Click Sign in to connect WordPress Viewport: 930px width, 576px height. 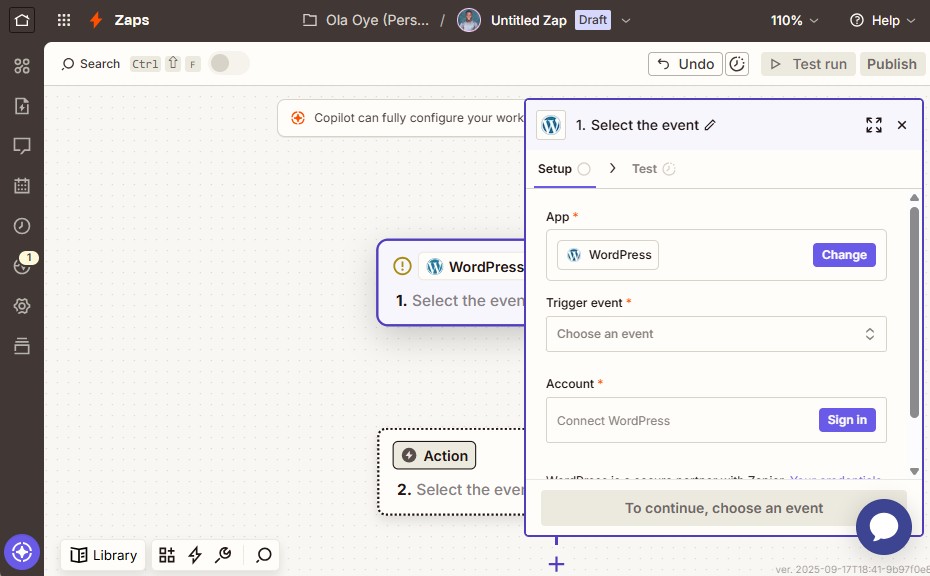tap(847, 420)
